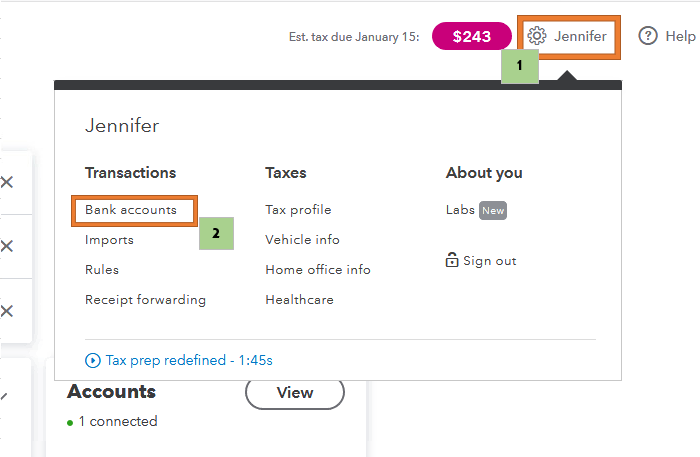Click the middle X icon on left edge
Screen dimensions: 700x457
(7, 246)
